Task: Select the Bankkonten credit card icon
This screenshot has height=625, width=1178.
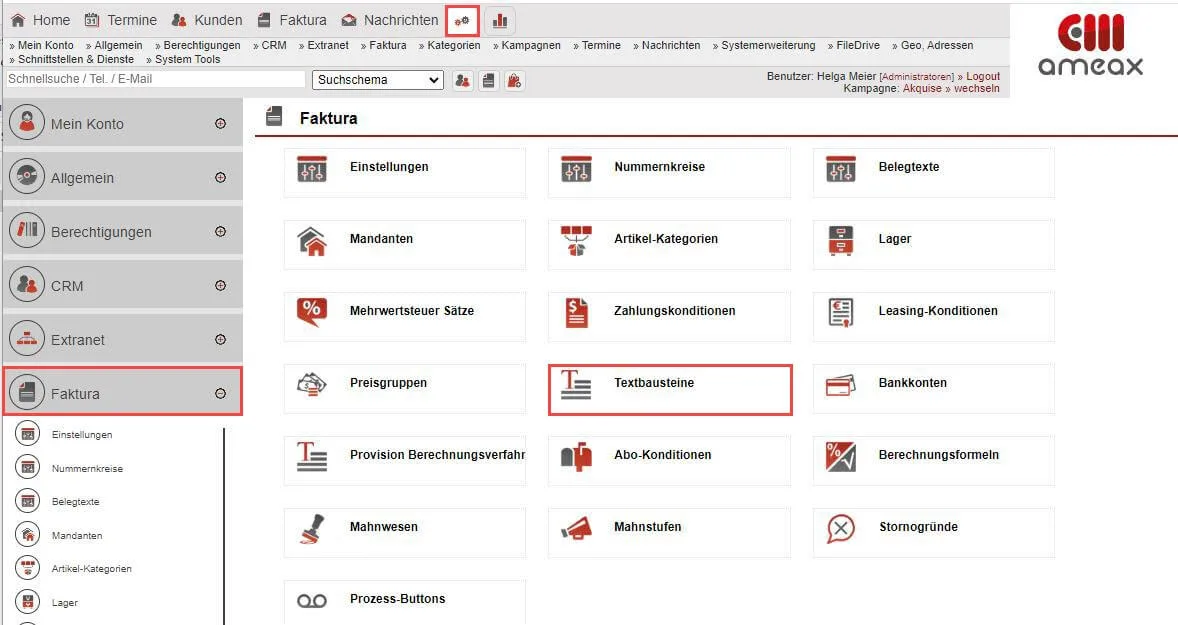Action: (x=841, y=384)
